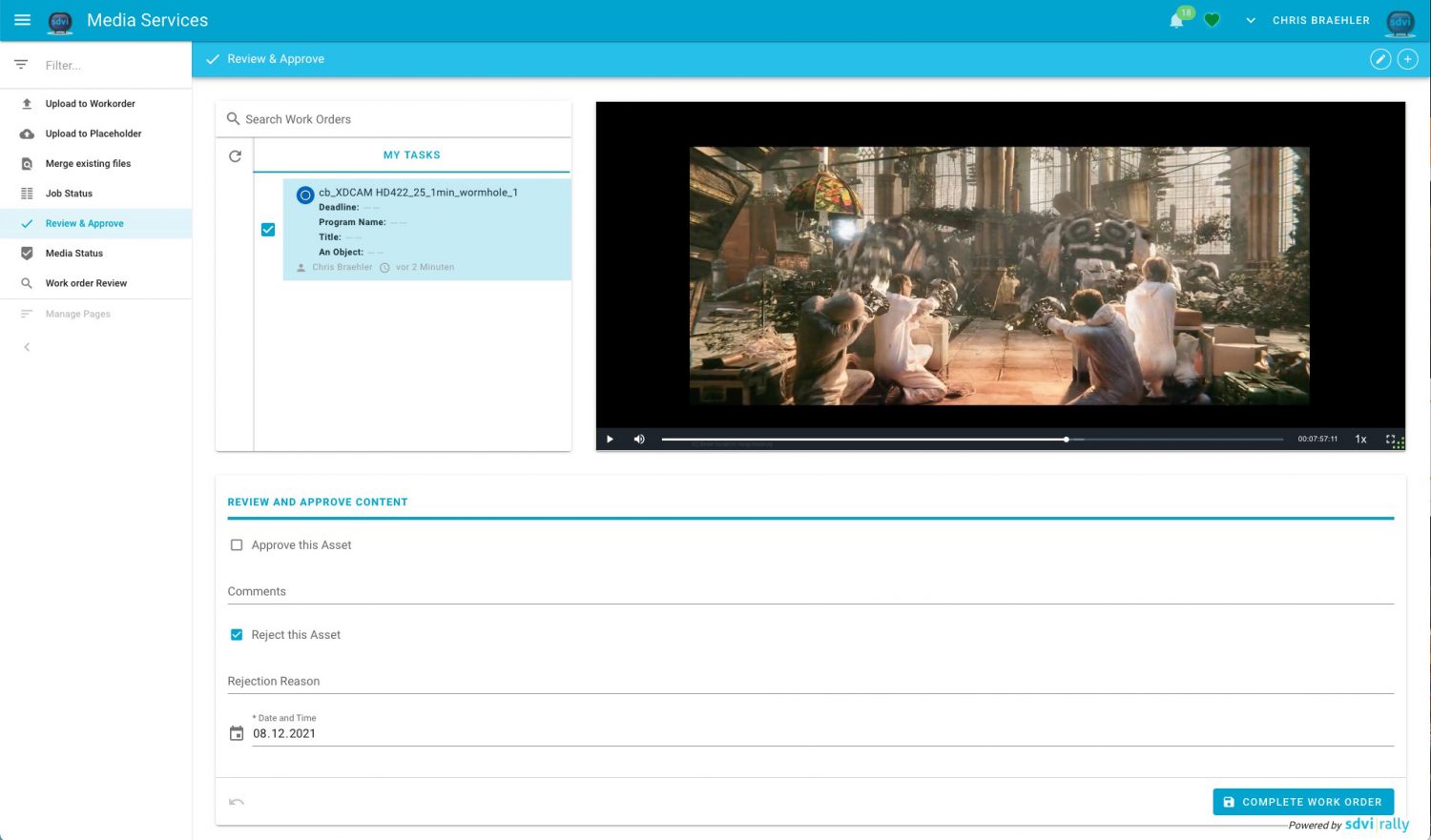Click the green heart status icon
The width and height of the screenshot is (1431, 840).
(1212, 20)
